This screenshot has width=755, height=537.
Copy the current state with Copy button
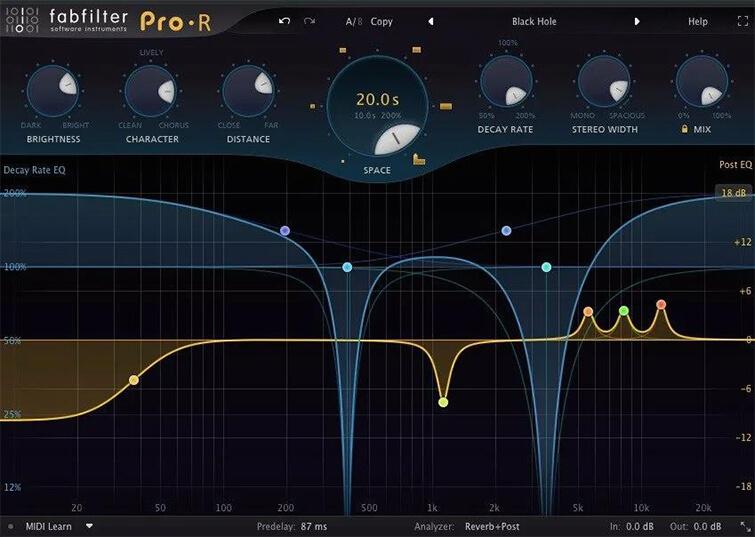pos(381,22)
